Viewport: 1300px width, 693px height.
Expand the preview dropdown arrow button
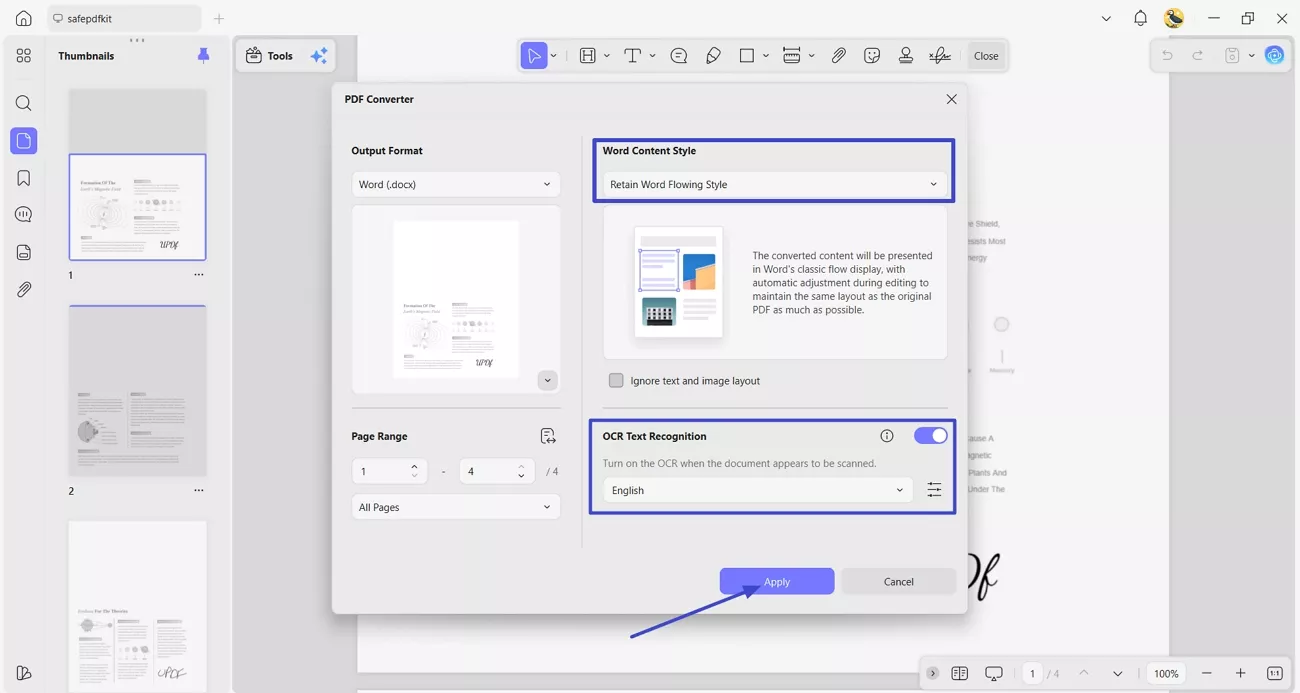pyautogui.click(x=547, y=380)
